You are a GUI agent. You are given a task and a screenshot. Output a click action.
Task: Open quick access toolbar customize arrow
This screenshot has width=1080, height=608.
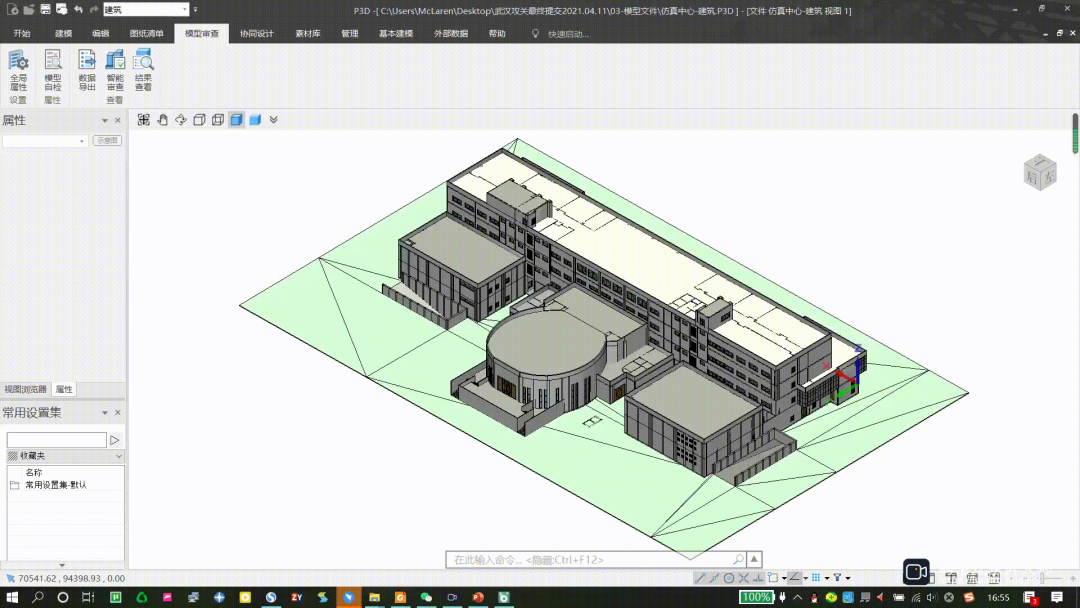(196, 10)
